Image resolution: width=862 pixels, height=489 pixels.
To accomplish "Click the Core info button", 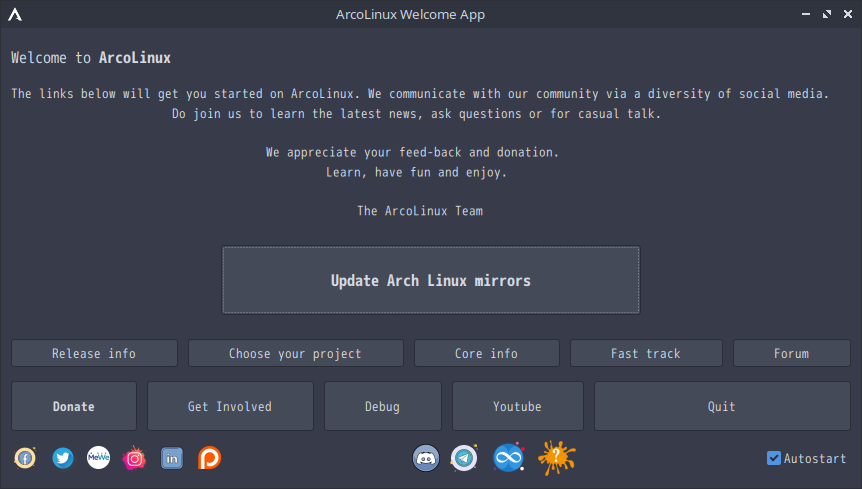I will pyautogui.click(x=487, y=353).
